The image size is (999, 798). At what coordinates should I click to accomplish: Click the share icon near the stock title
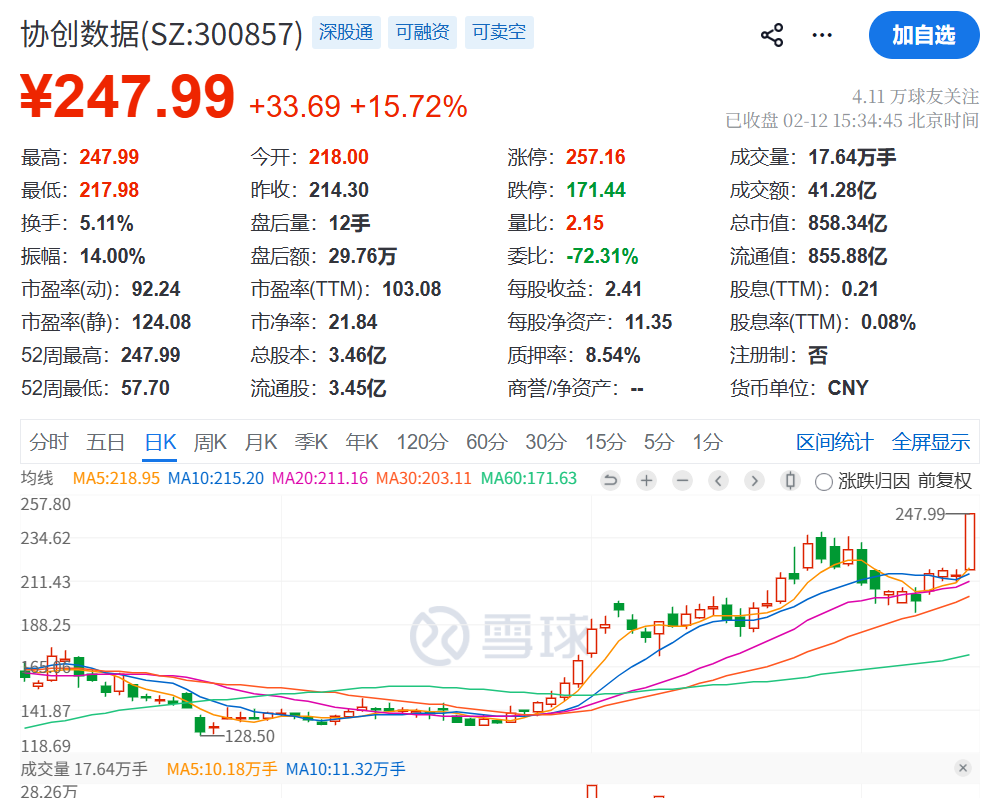pos(772,35)
